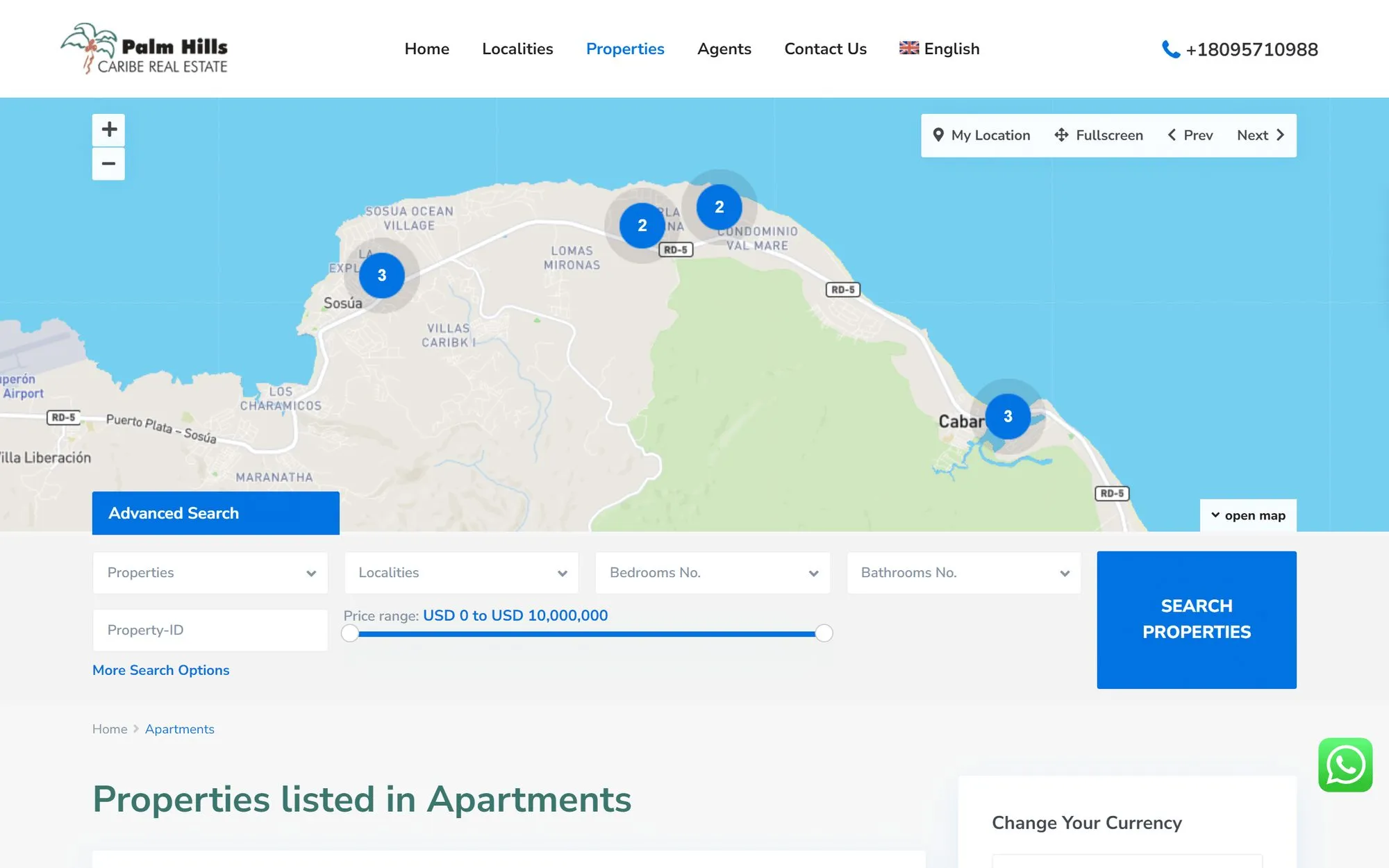
Task: Select the Advanced Search tab
Action: point(215,513)
